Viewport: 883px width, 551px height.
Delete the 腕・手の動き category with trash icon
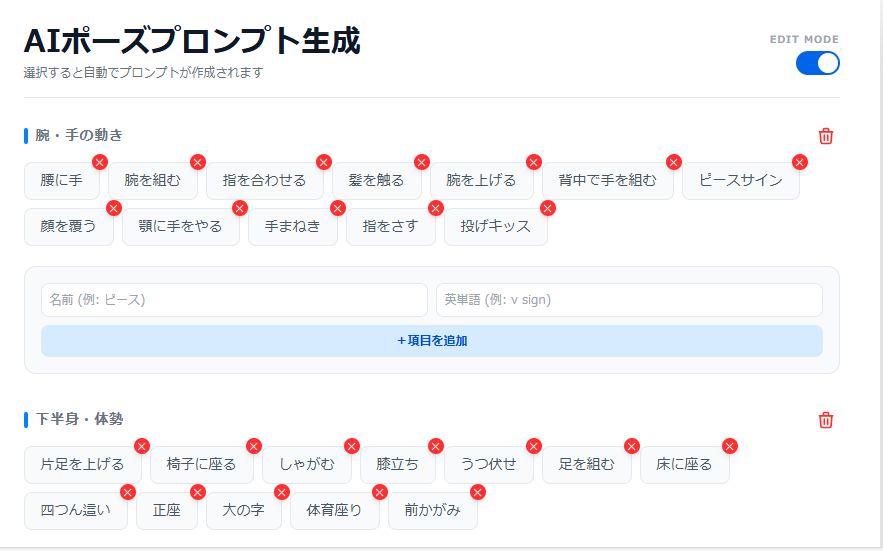(826, 136)
